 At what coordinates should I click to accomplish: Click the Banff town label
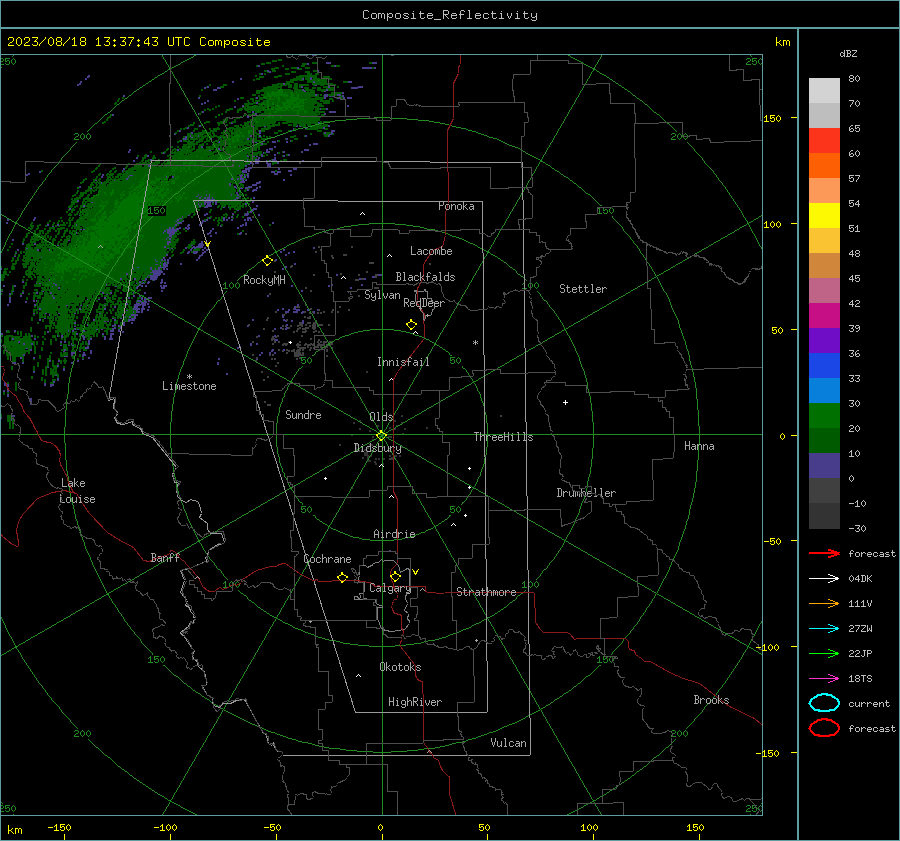165,557
